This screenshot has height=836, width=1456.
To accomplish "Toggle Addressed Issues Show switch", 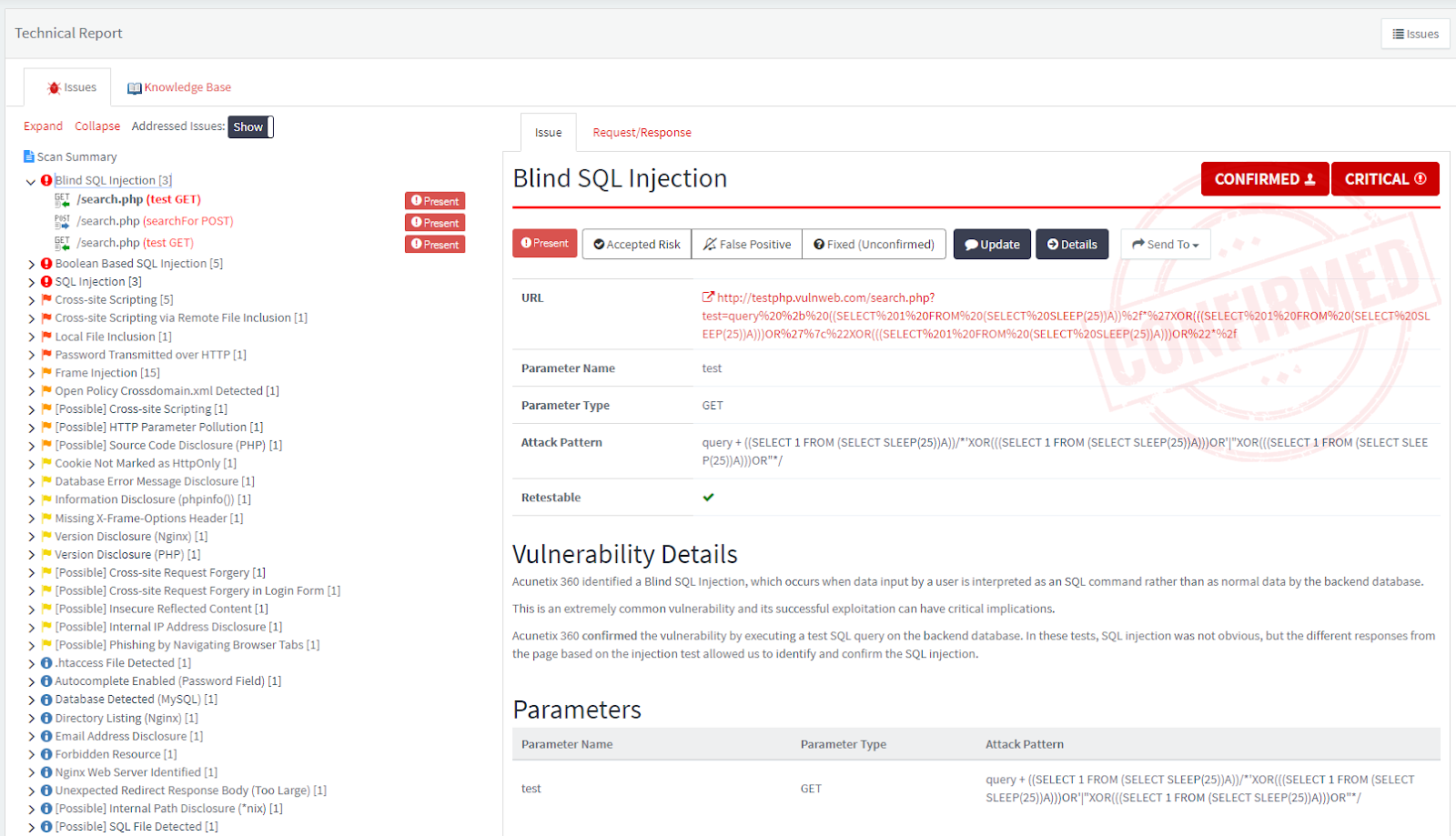I will [x=250, y=126].
